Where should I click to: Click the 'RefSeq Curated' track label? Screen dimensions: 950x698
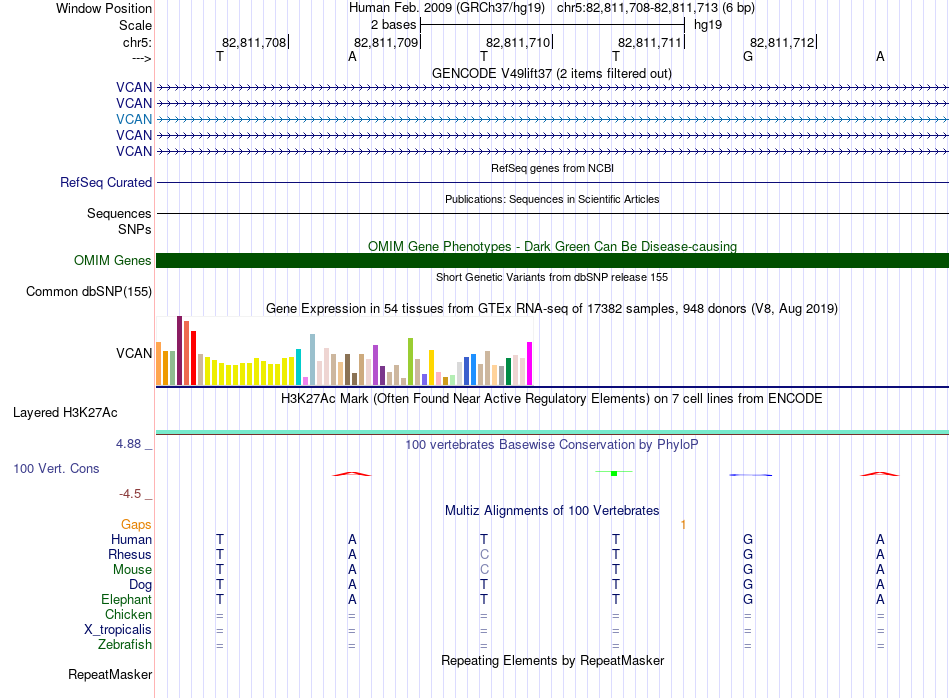(x=106, y=182)
